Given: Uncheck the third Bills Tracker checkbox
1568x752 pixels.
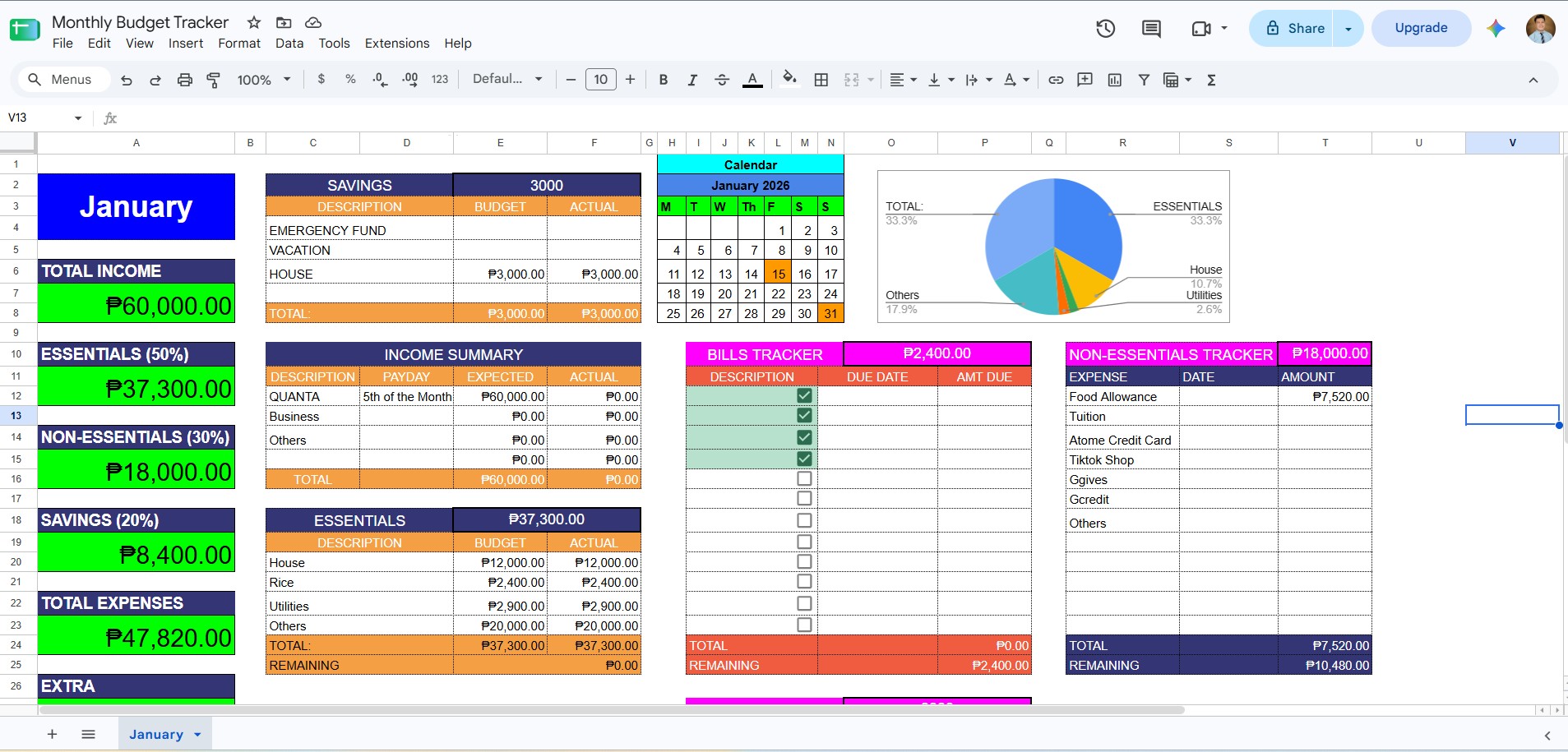Looking at the screenshot, I should (804, 437).
